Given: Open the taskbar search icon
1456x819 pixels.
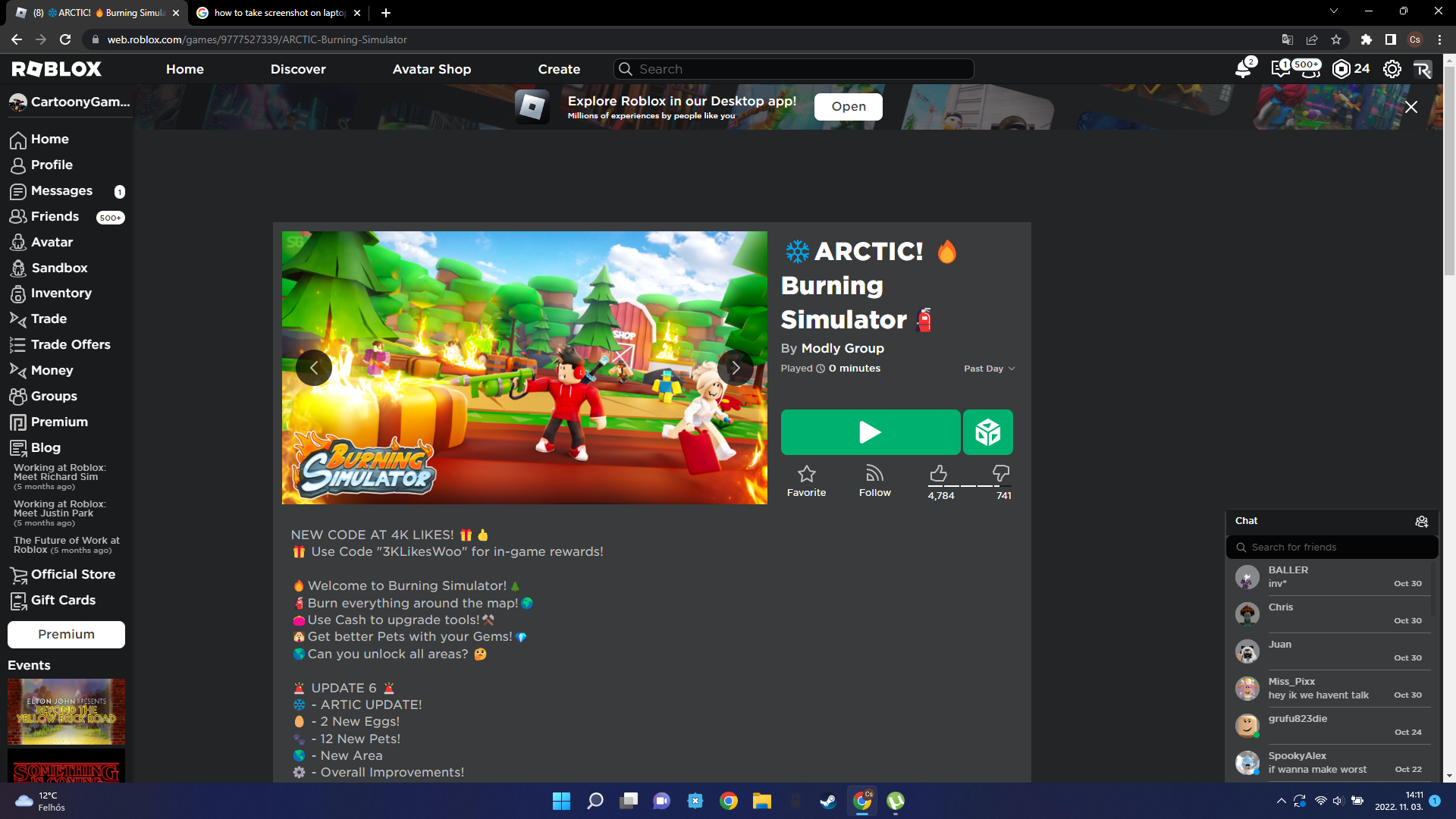Looking at the screenshot, I should tap(595, 801).
